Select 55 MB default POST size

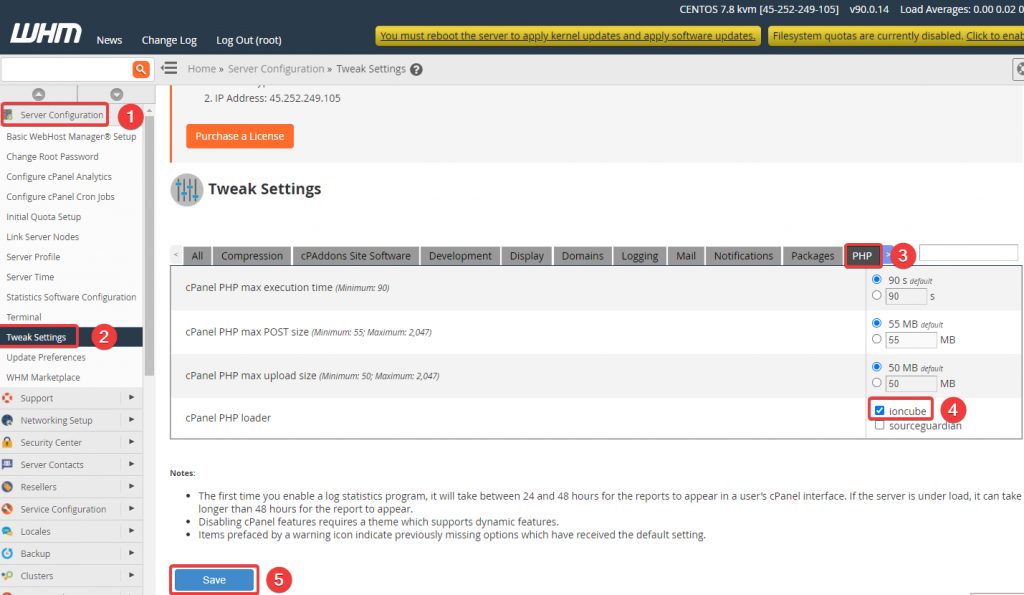[876, 323]
